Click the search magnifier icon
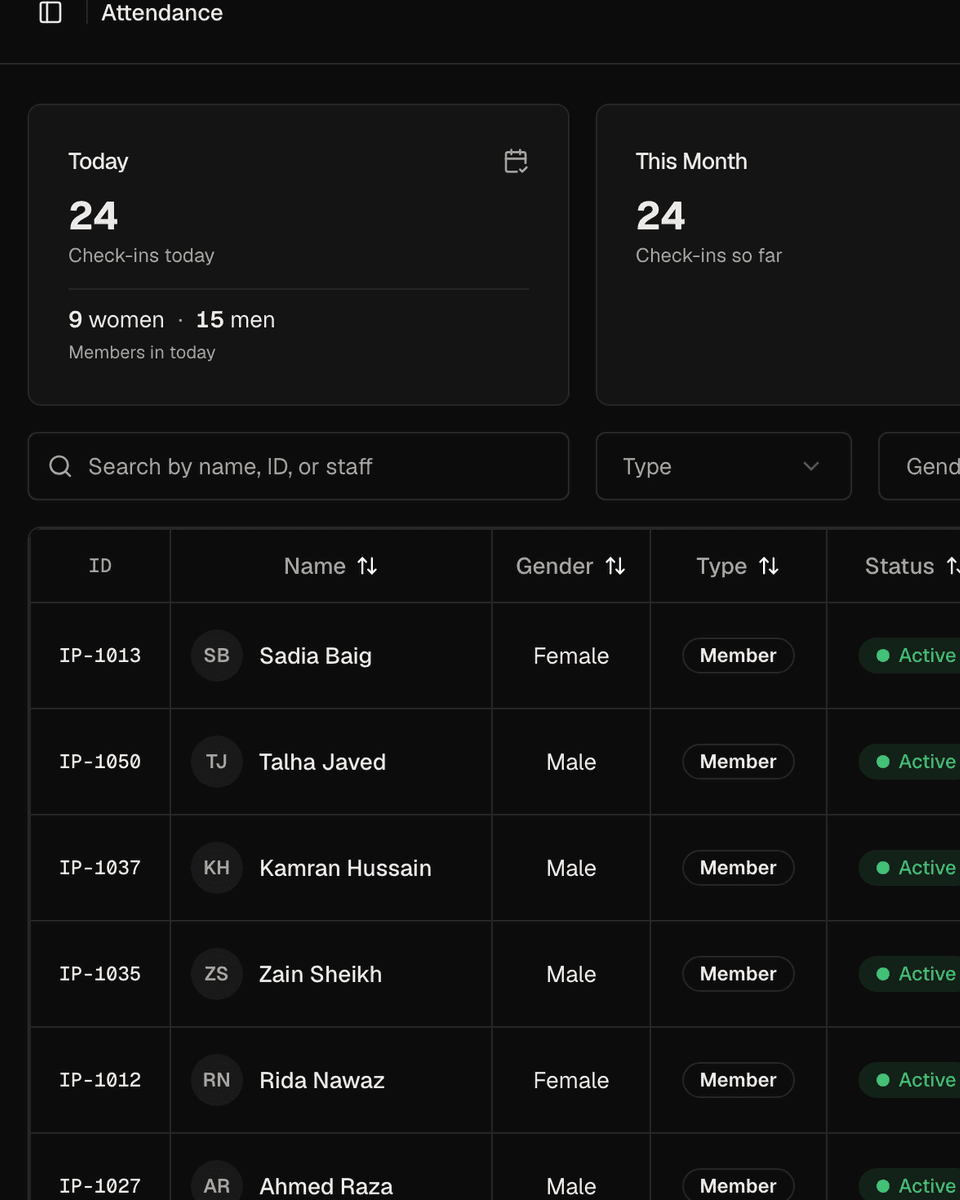960x1200 pixels. coord(60,466)
